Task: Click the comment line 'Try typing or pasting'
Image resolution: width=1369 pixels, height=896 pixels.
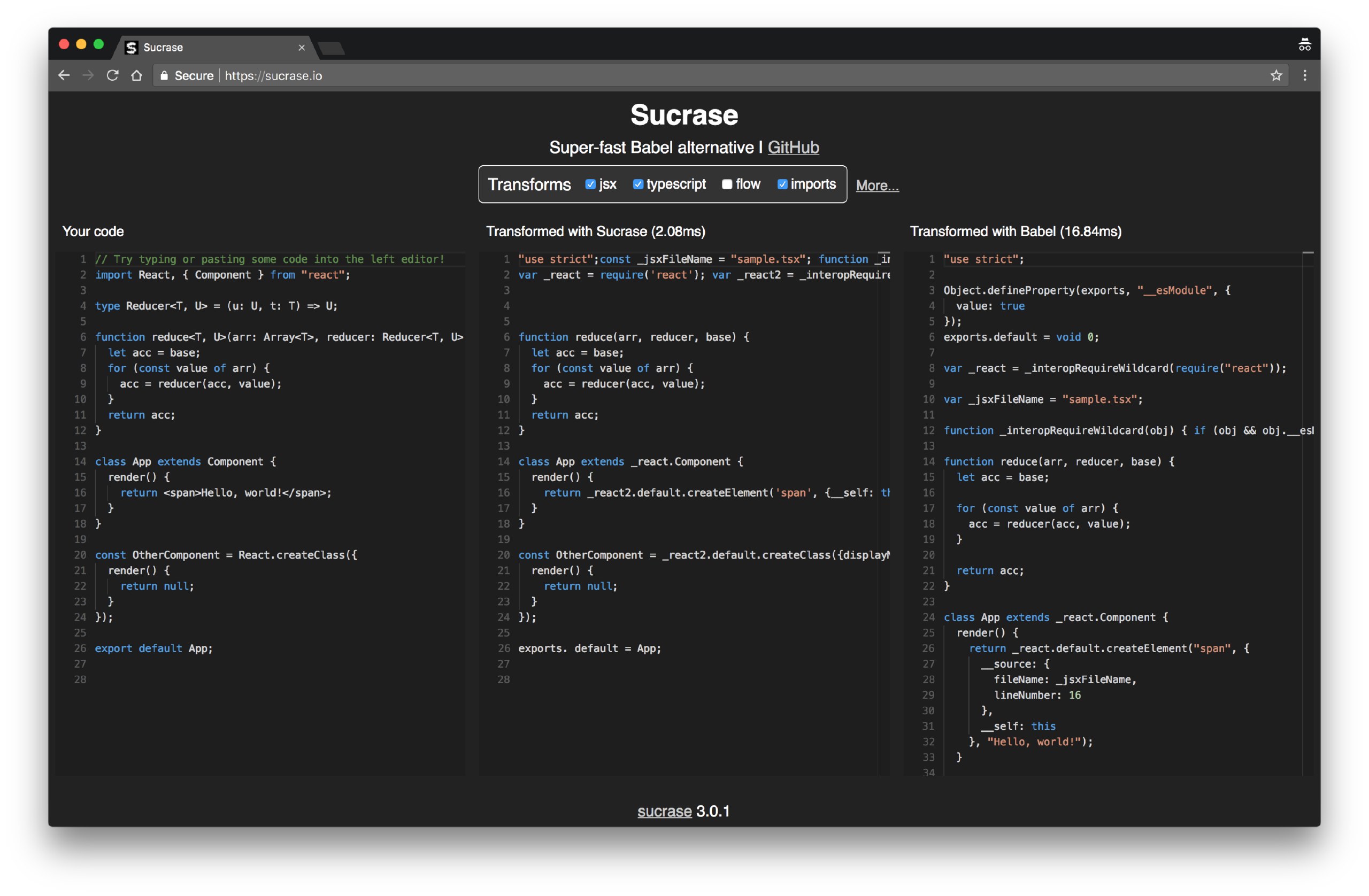Action: point(269,259)
